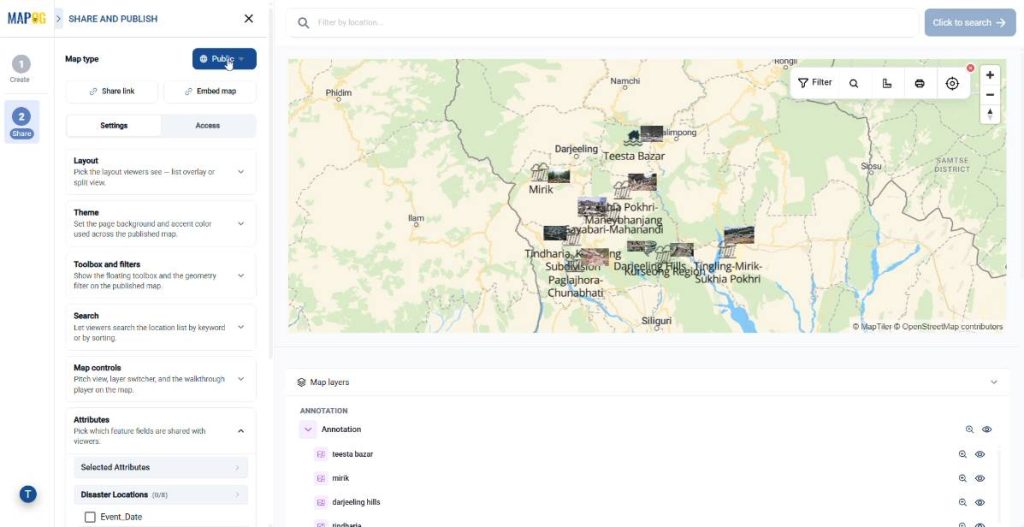Screen dimensions: 1024x527
Task: Zoom to the Annotation layer group
Action: [969, 430]
